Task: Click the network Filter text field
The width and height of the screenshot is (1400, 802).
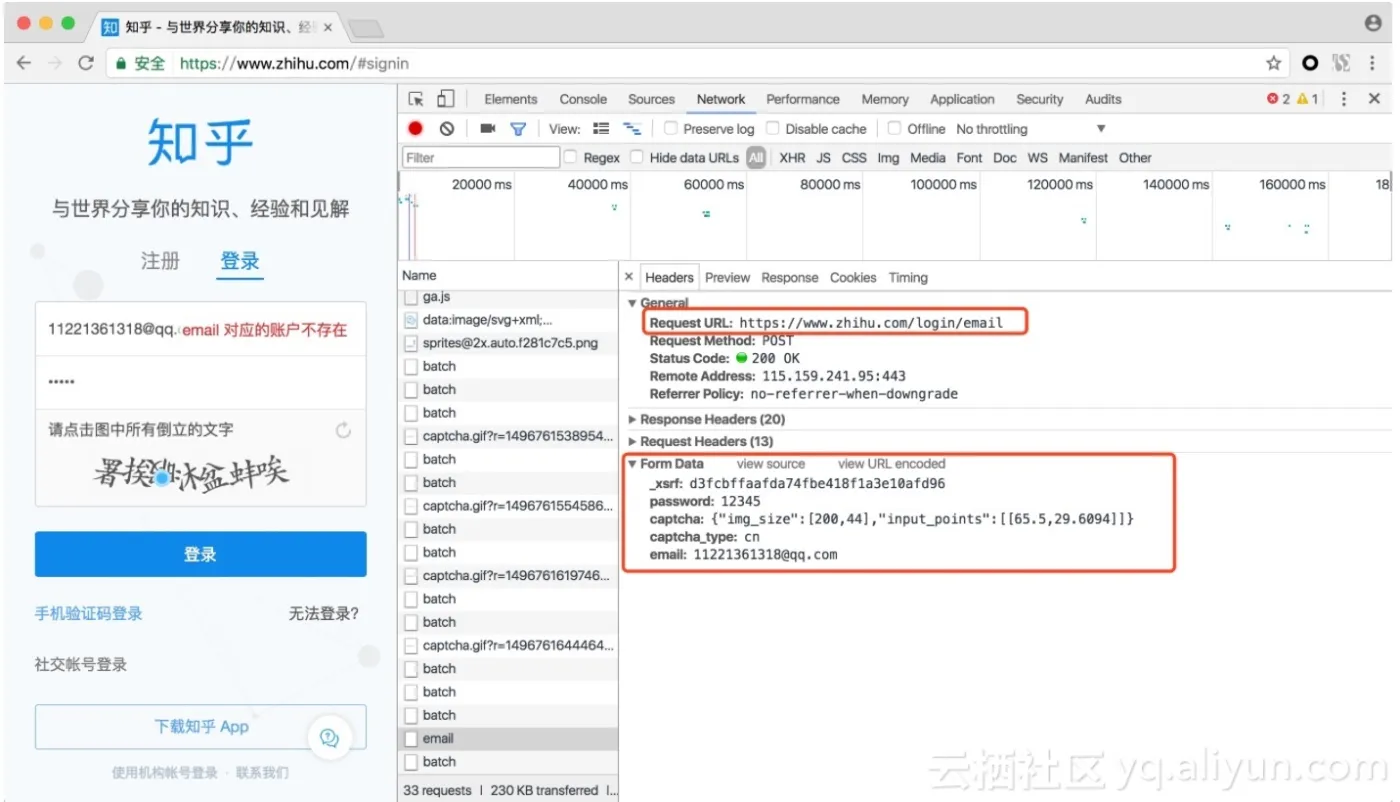Action: click(481, 157)
